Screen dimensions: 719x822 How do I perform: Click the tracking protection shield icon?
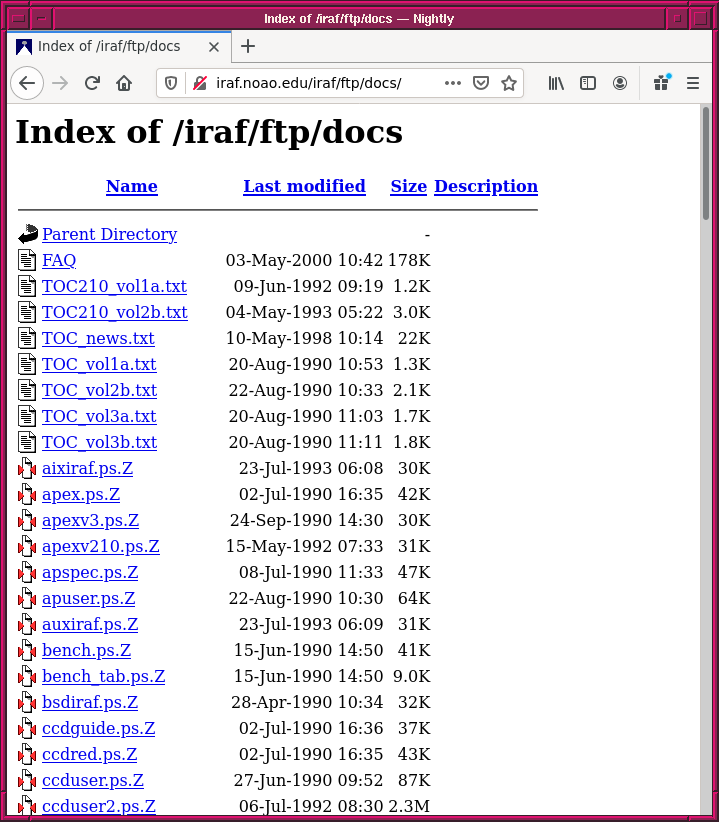click(x=171, y=83)
